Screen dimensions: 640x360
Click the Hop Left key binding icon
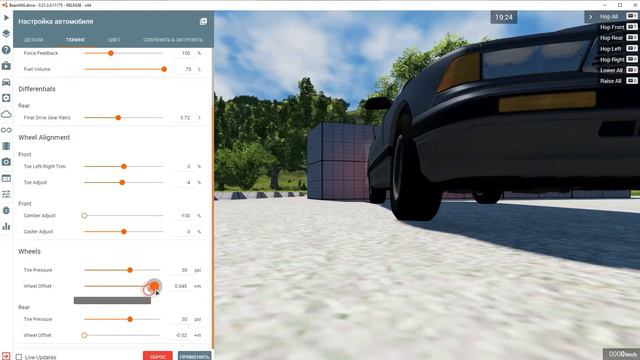tap(632, 48)
